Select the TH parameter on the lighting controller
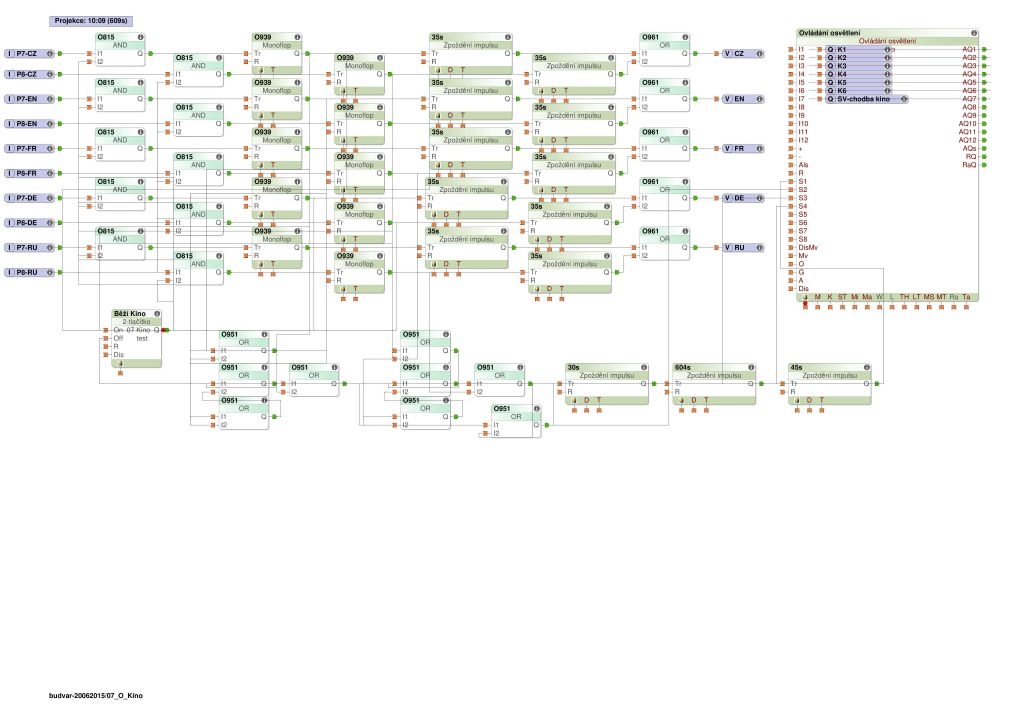Image resolution: width=1024 pixels, height=724 pixels. [904, 297]
